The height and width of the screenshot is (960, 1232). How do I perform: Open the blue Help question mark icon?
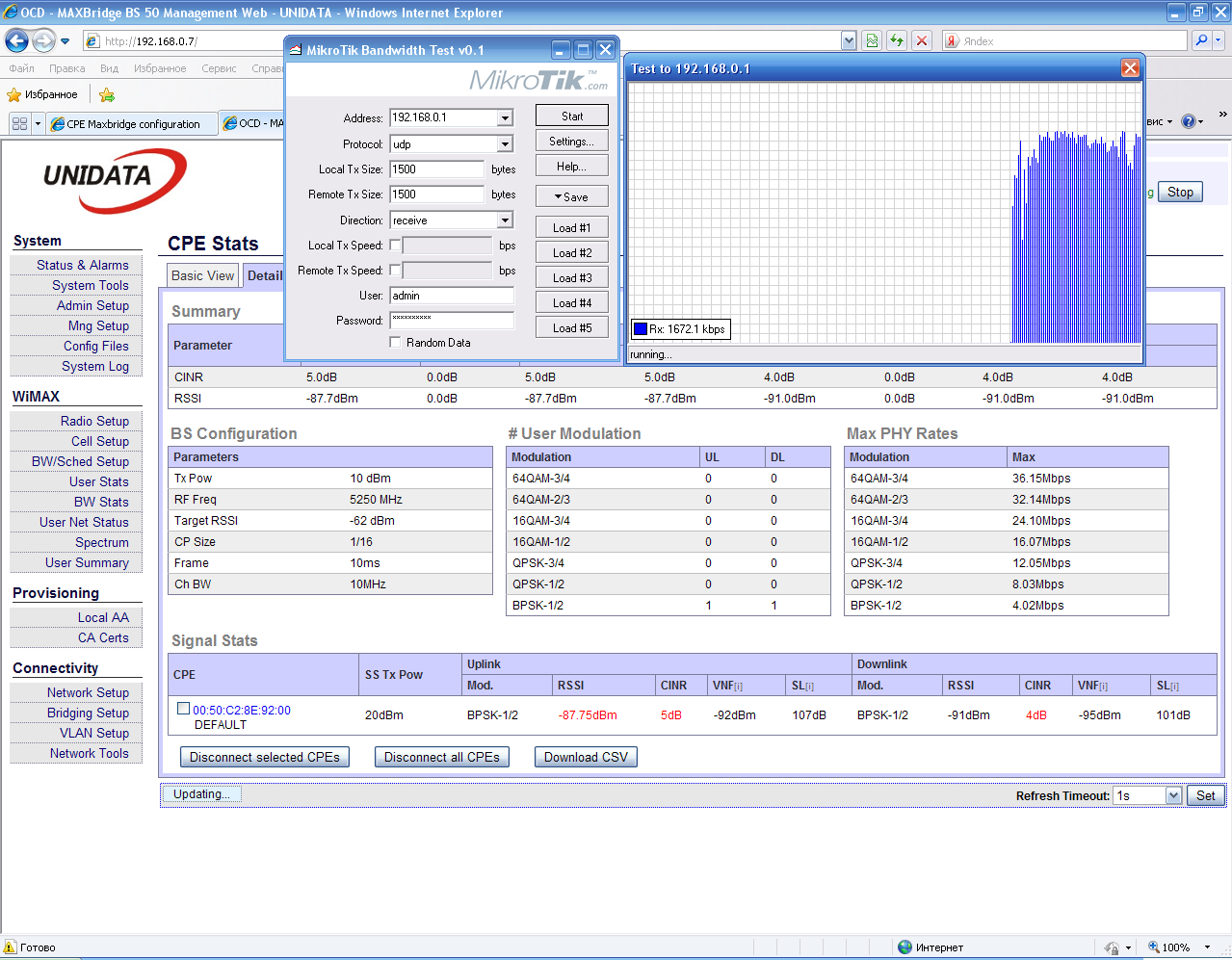point(1188,121)
